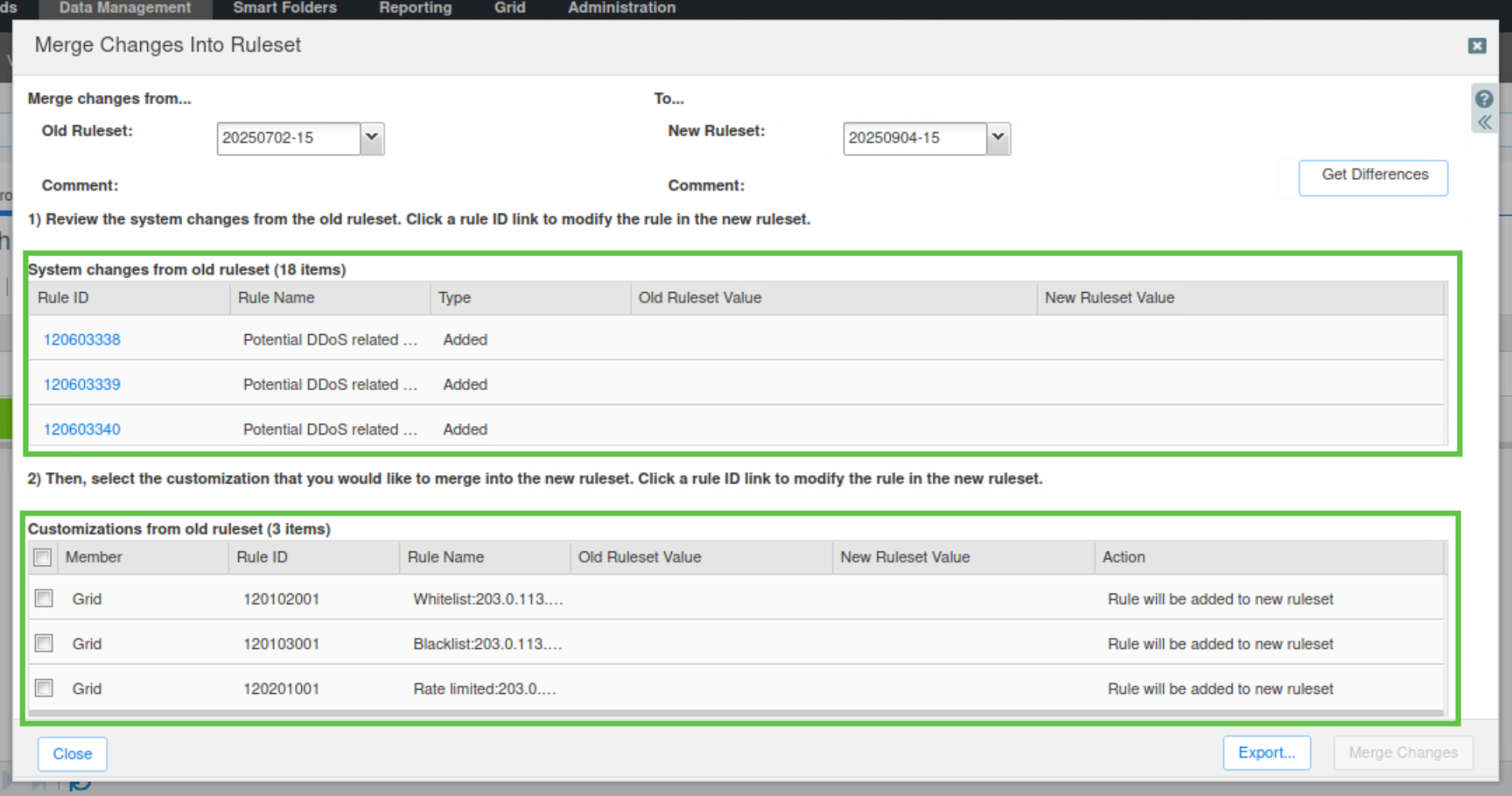Toggle the select-all checkbox in Member header

43,558
